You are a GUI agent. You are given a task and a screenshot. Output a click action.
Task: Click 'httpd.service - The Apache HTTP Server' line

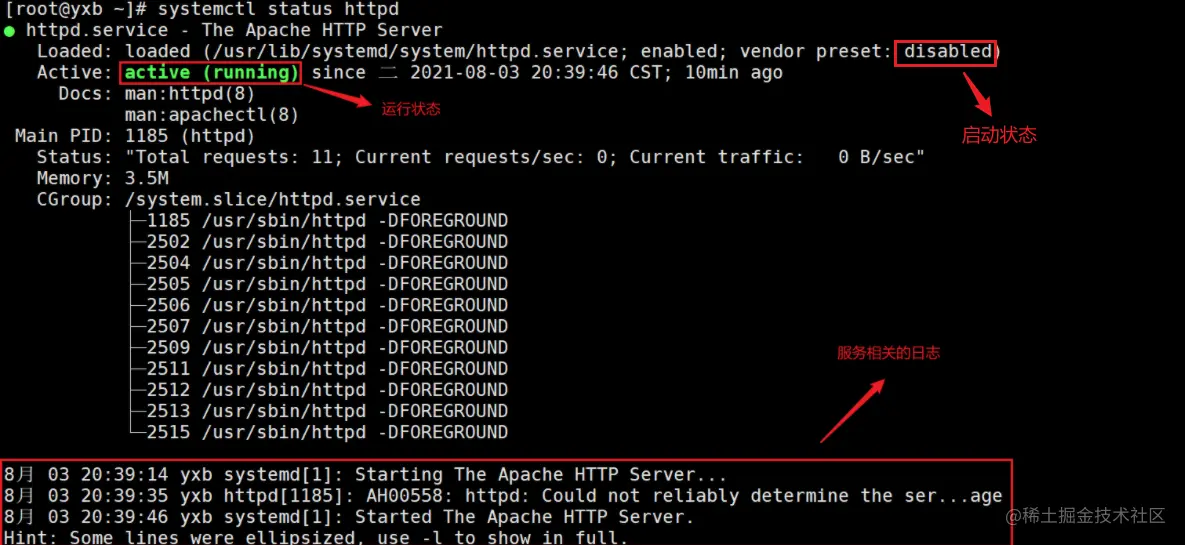234,31
